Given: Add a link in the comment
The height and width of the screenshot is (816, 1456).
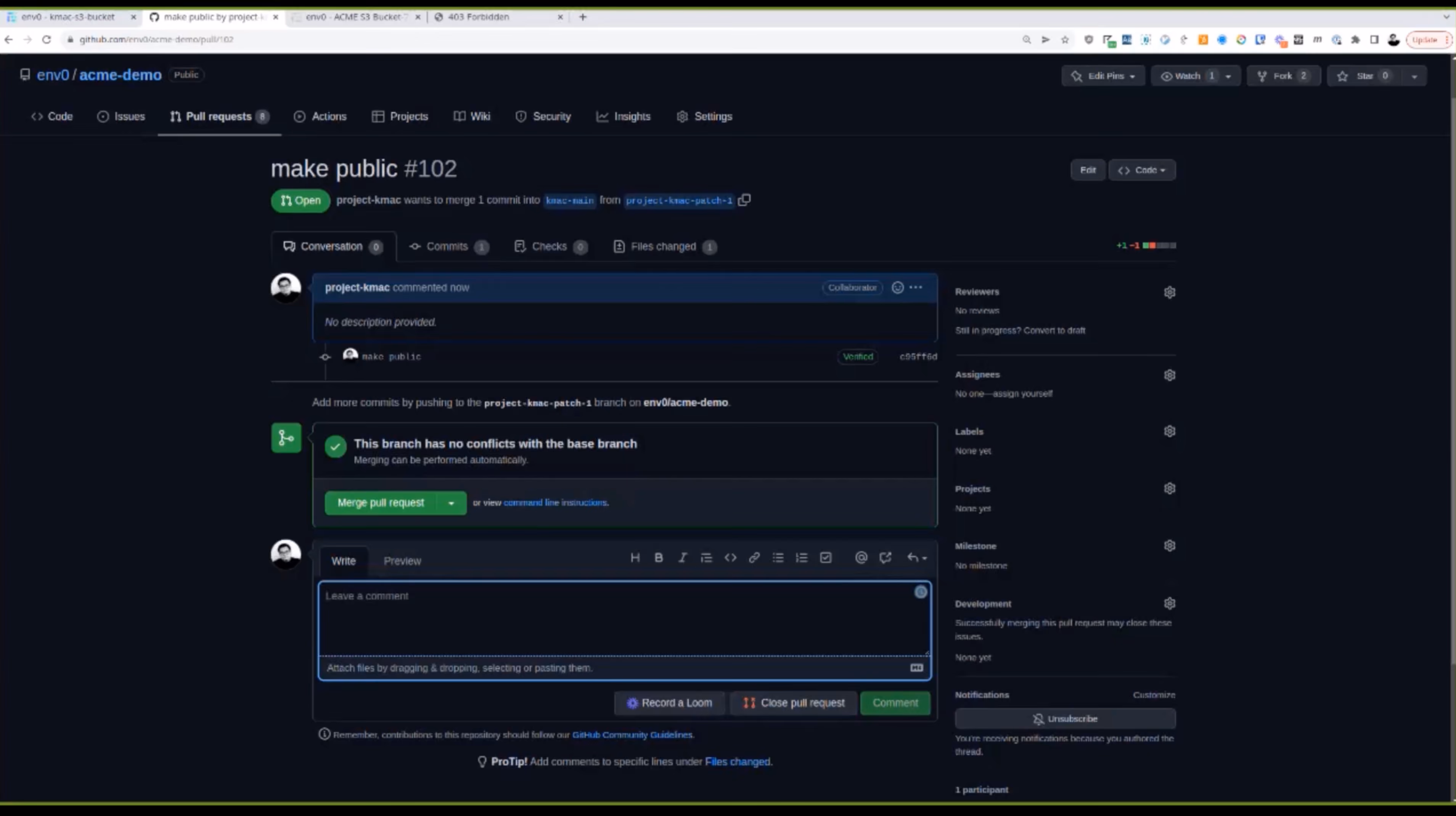Looking at the screenshot, I should pyautogui.click(x=754, y=558).
